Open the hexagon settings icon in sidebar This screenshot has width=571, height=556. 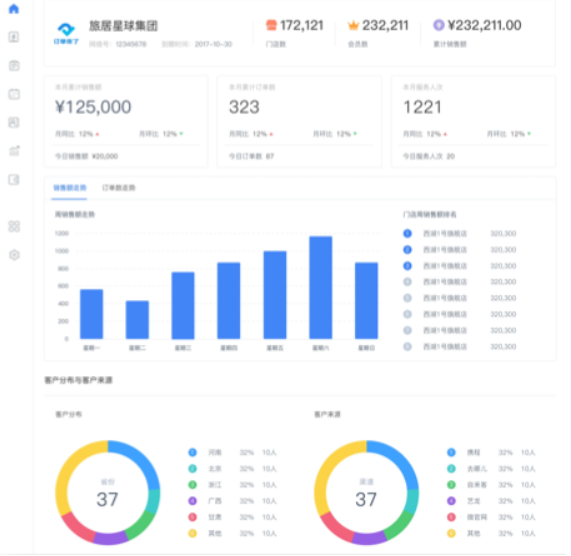click(x=14, y=255)
